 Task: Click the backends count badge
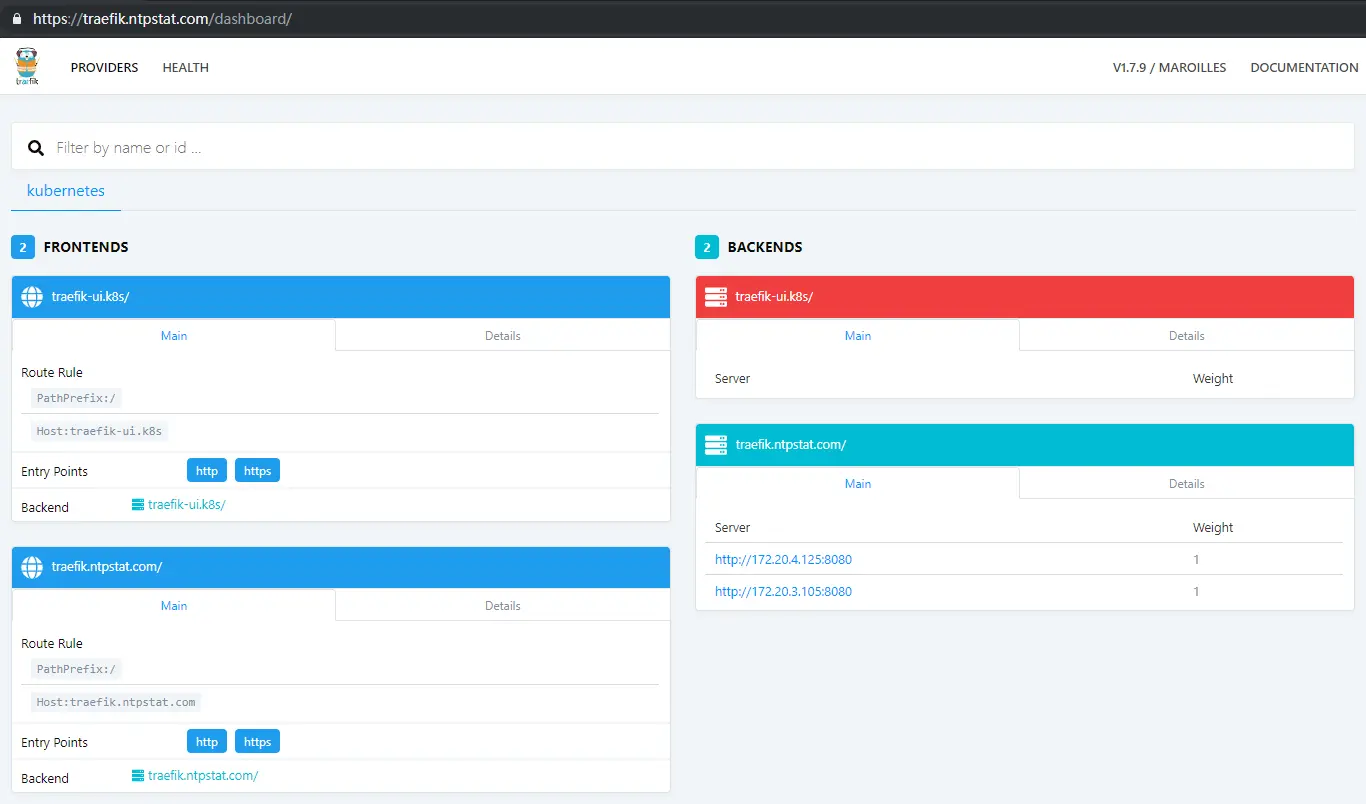pyautogui.click(x=707, y=246)
